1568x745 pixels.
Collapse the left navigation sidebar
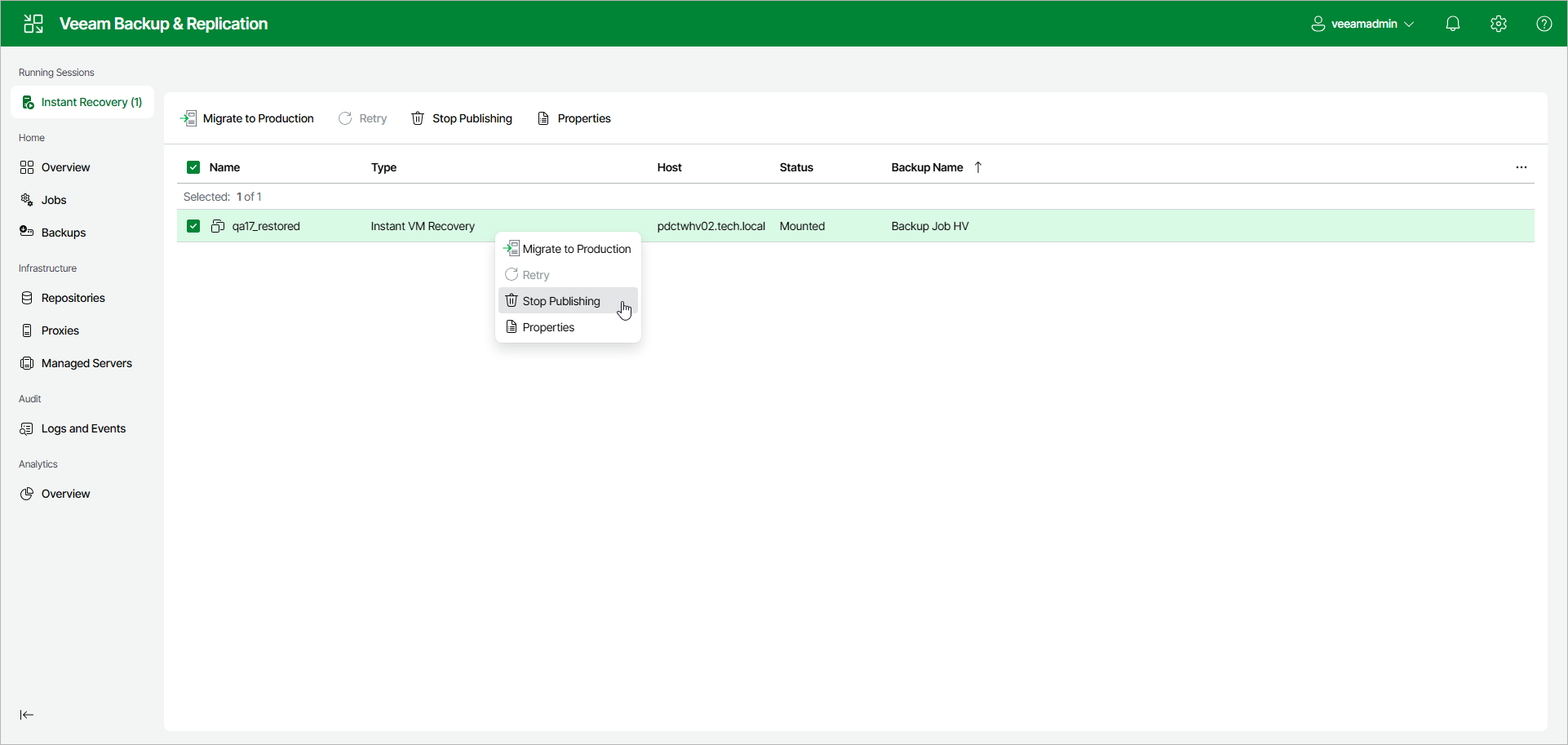26,715
